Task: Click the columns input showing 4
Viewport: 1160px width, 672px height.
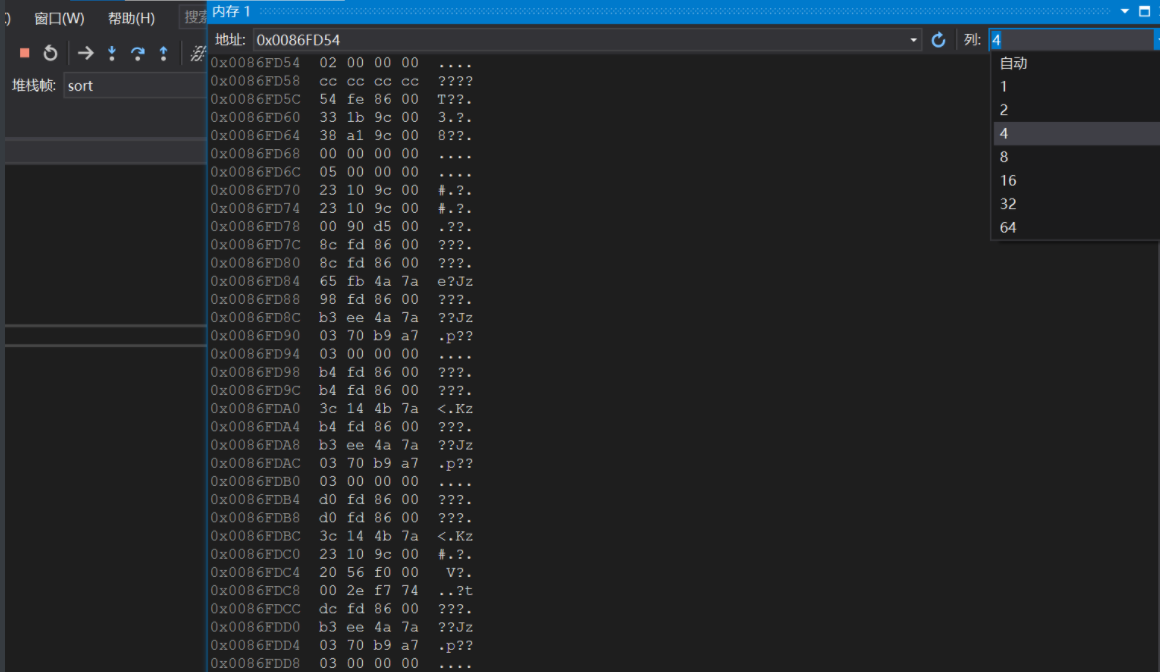Action: pos(1070,40)
